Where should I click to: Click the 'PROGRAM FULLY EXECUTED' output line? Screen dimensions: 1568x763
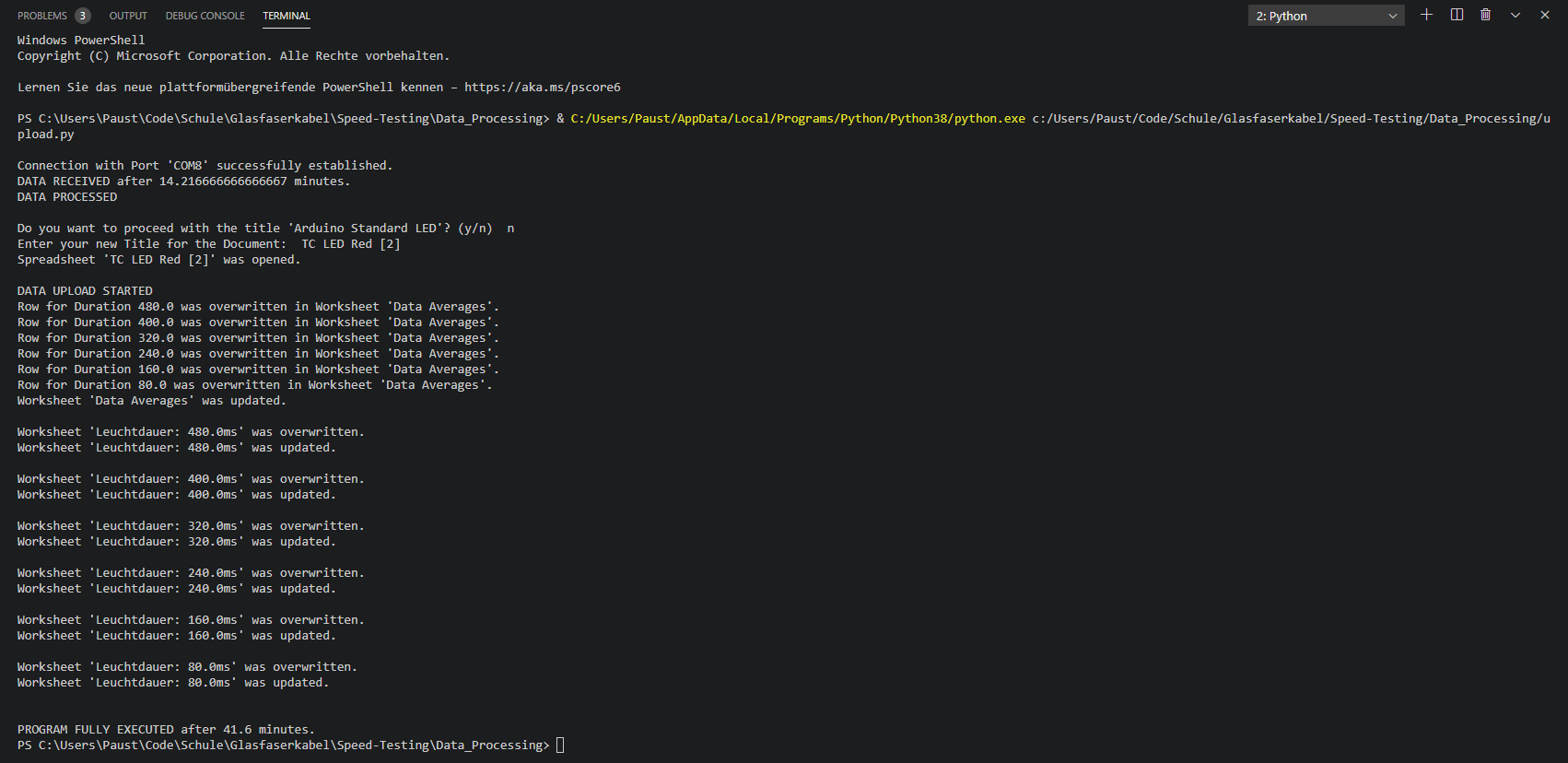coord(166,730)
